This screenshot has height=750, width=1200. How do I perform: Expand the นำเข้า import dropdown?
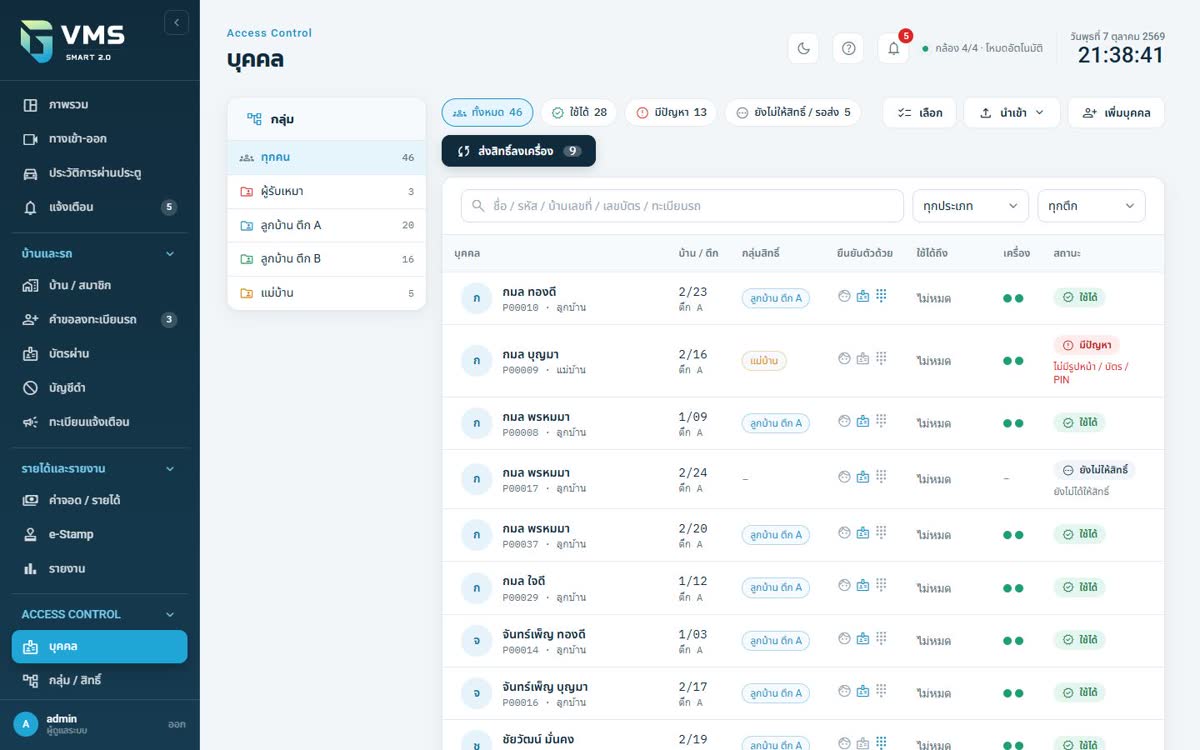point(1012,113)
